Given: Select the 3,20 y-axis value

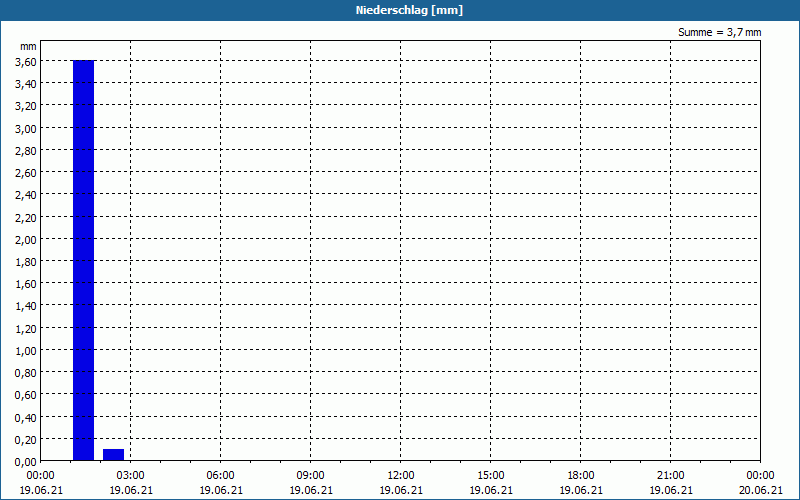Looking at the screenshot, I should coord(26,106).
